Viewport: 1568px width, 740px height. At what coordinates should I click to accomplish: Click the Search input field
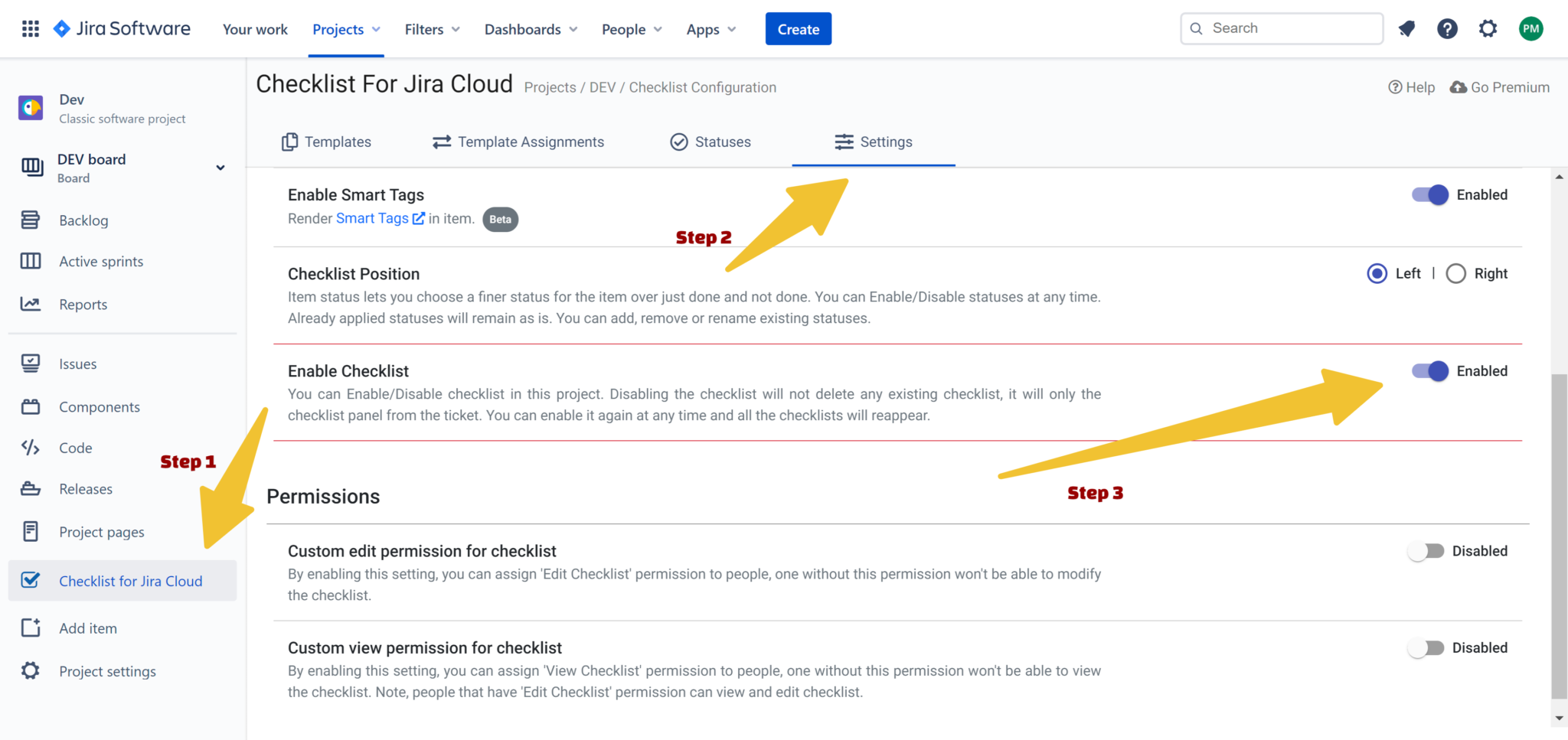[1282, 28]
